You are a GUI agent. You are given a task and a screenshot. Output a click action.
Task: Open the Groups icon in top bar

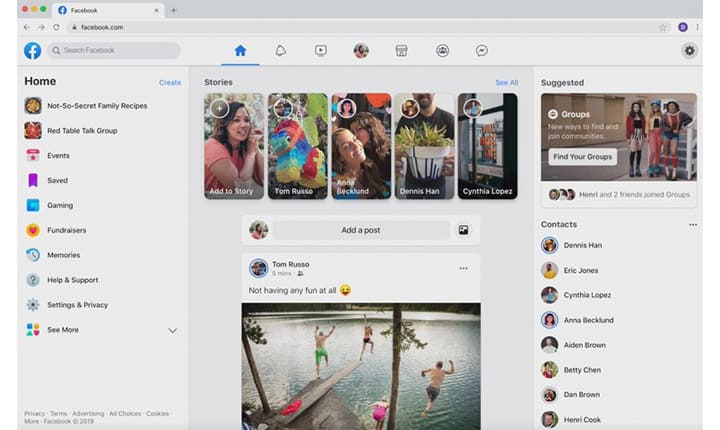click(x=442, y=50)
